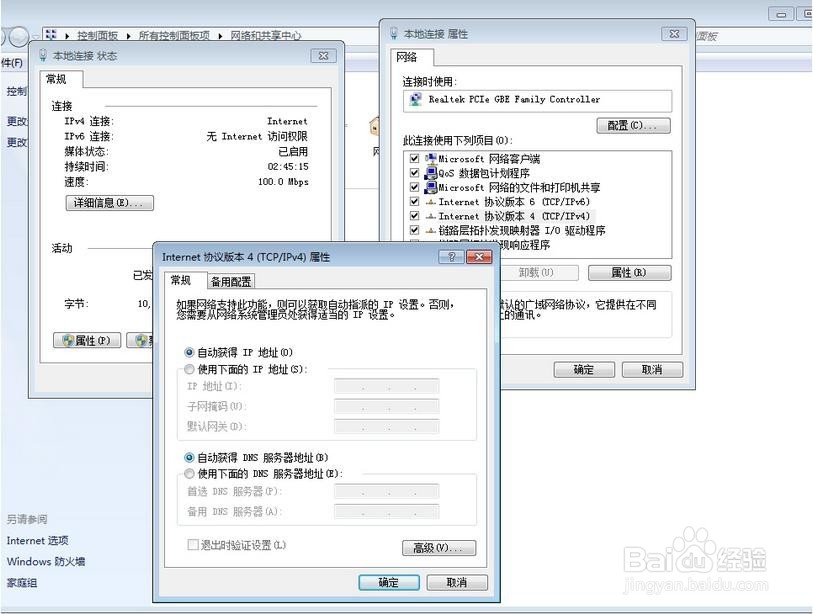Toggle the 链路层拓扑发现映射器 I/O 驱动程序 checkbox

click(x=414, y=230)
